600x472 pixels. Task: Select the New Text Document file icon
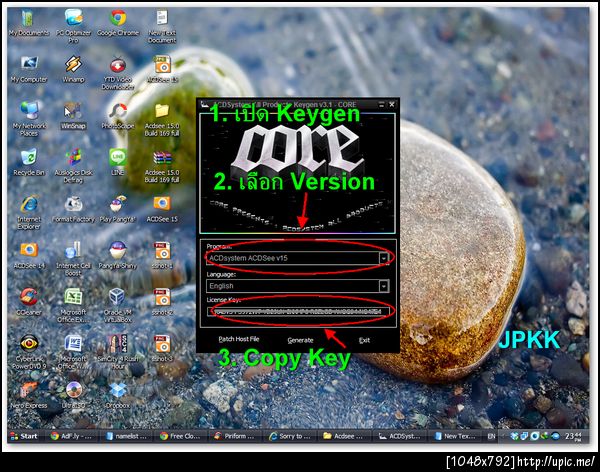[x=162, y=25]
